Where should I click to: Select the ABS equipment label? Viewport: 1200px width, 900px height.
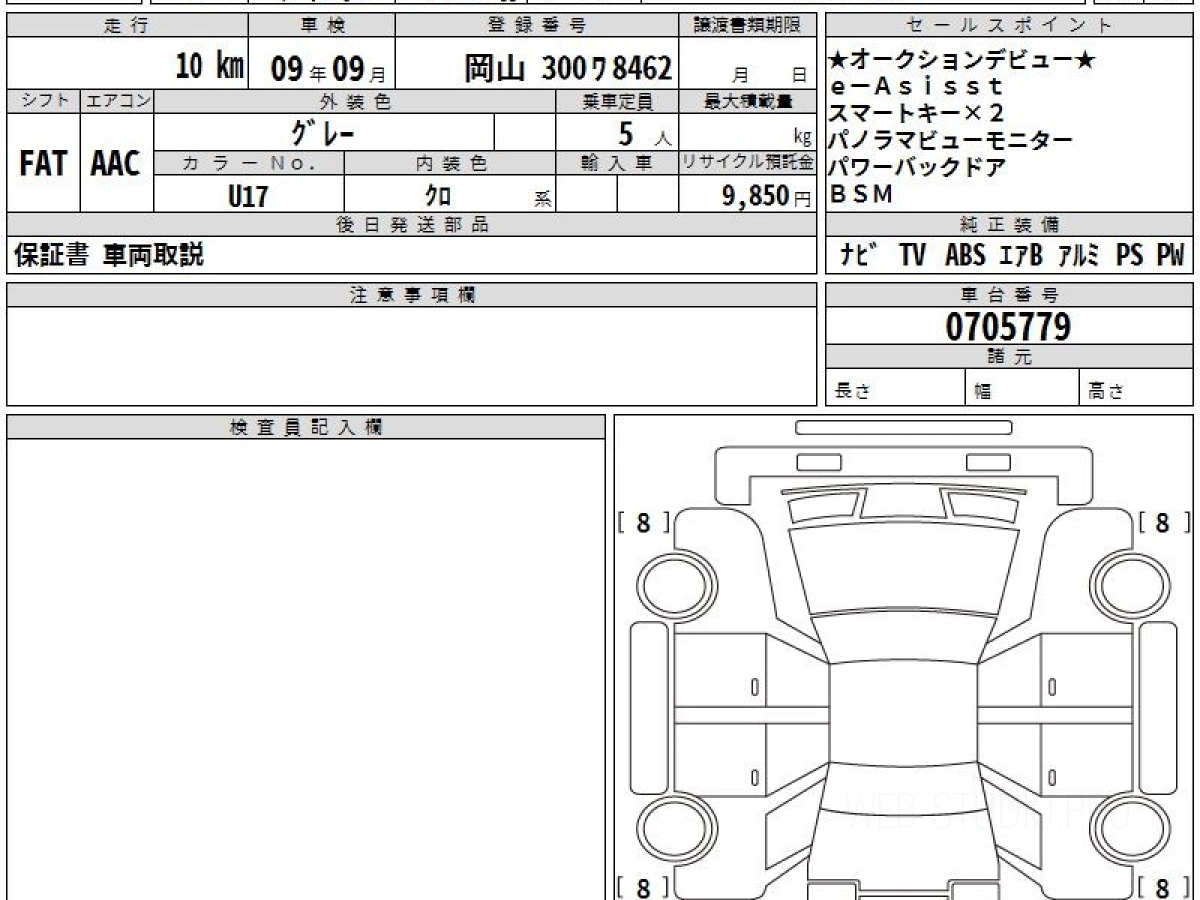[965, 255]
